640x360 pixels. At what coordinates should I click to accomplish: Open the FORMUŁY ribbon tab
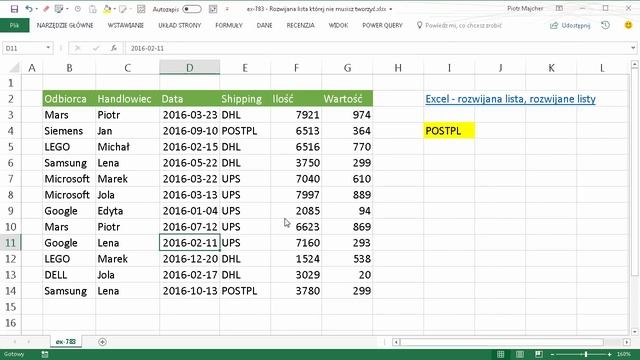(229, 25)
